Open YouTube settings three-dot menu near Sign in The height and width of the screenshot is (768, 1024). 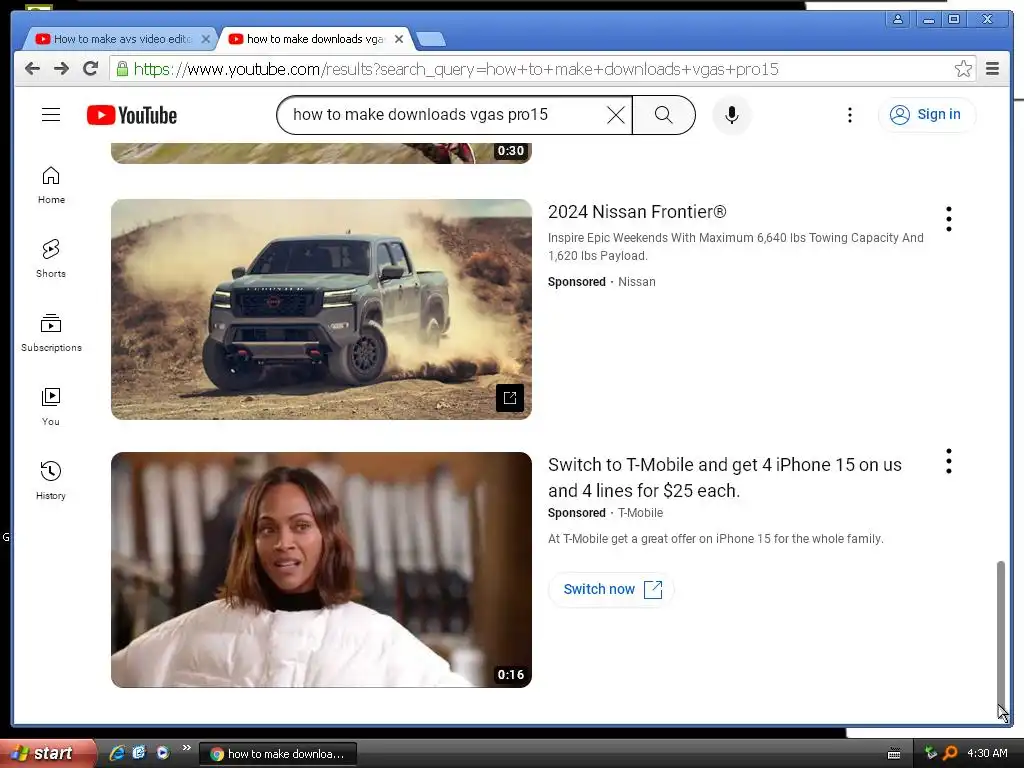tap(850, 115)
